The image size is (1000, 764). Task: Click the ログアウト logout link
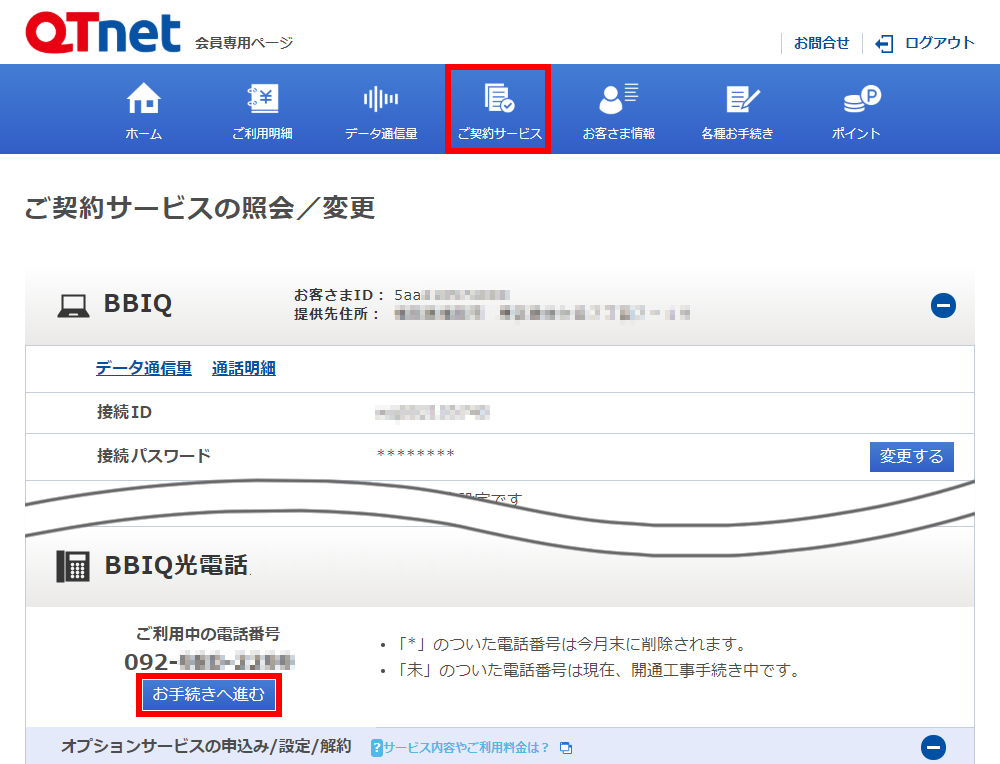point(939,43)
